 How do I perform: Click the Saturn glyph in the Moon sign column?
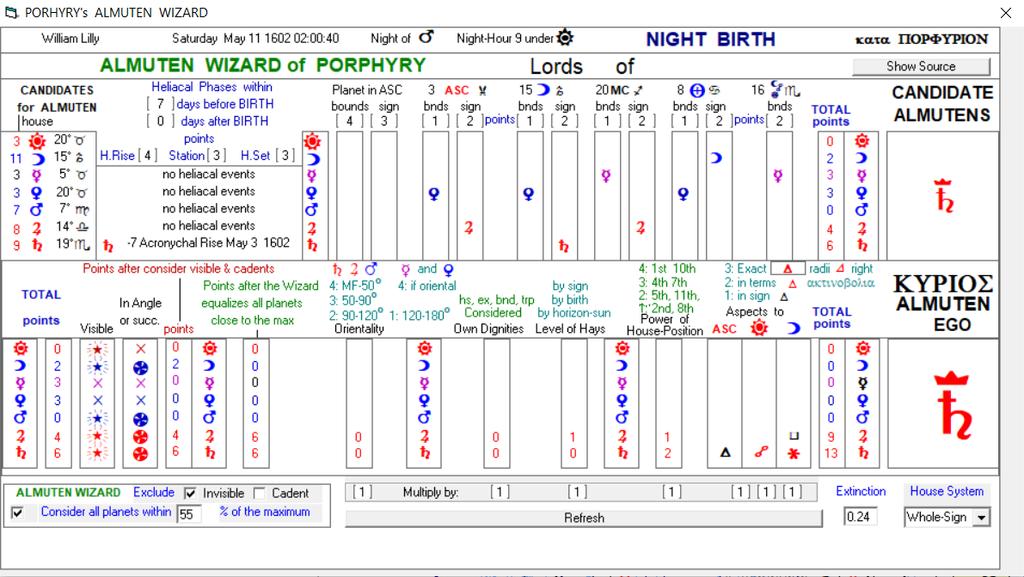point(563,245)
